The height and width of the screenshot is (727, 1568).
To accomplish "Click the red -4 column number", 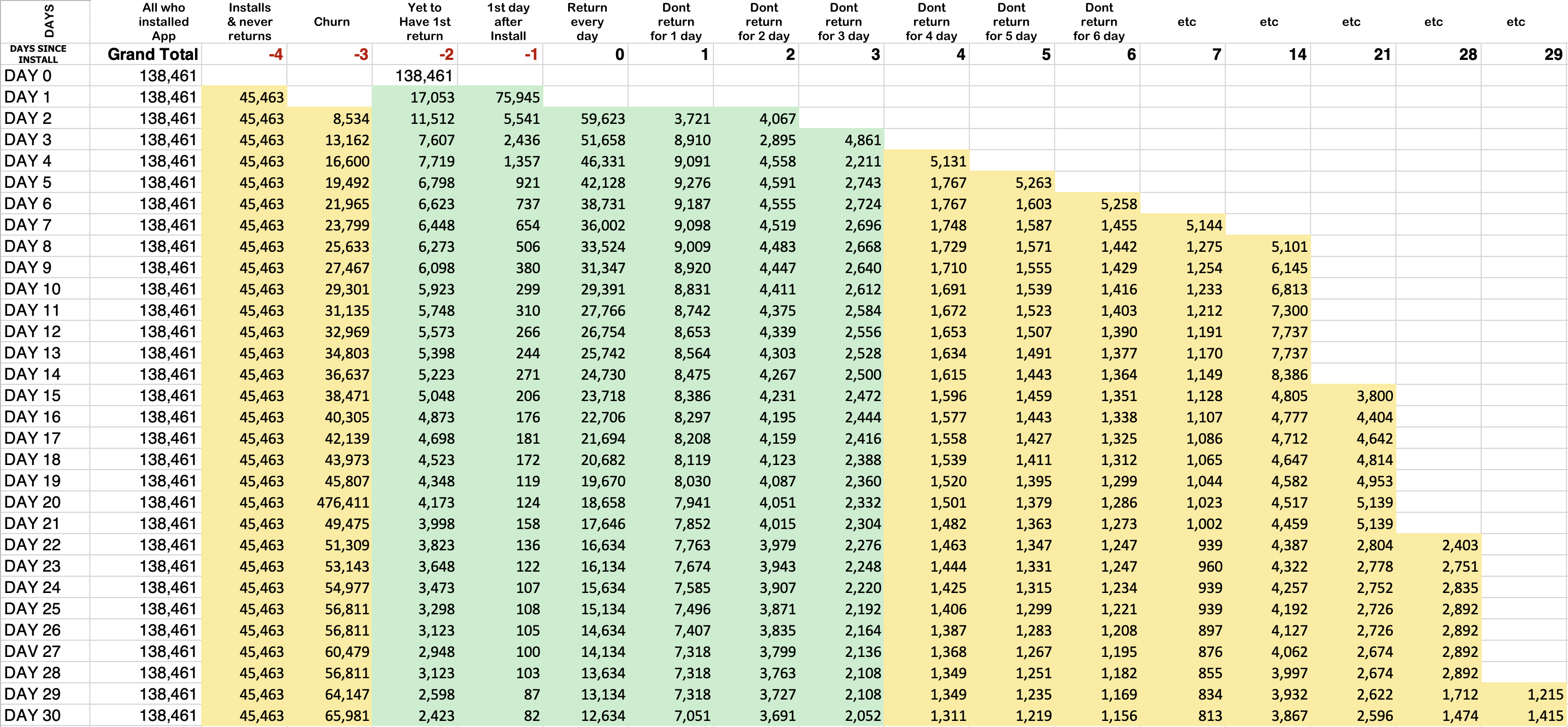I will pos(276,55).
